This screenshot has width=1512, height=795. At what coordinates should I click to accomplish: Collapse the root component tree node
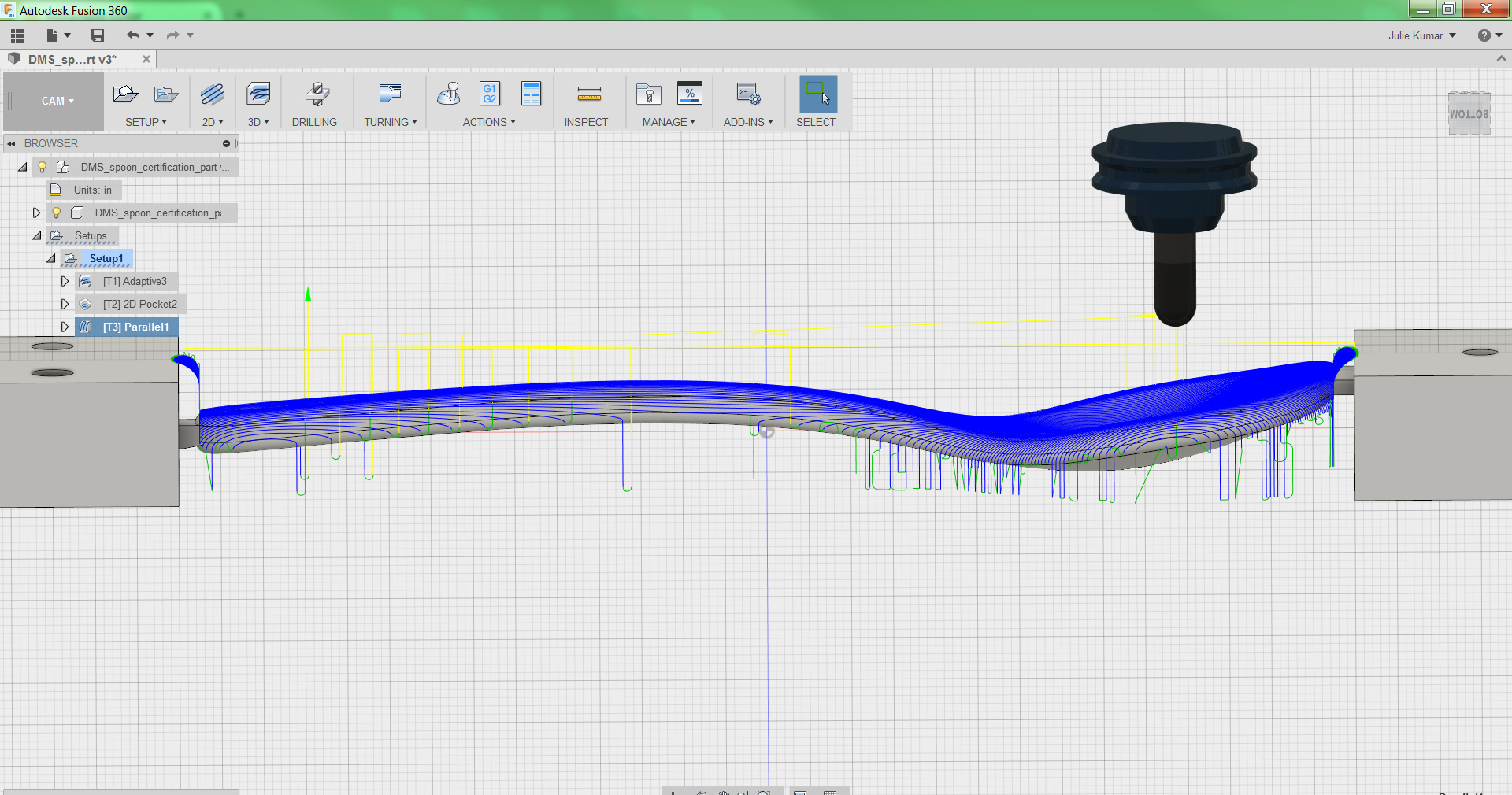pos(23,167)
